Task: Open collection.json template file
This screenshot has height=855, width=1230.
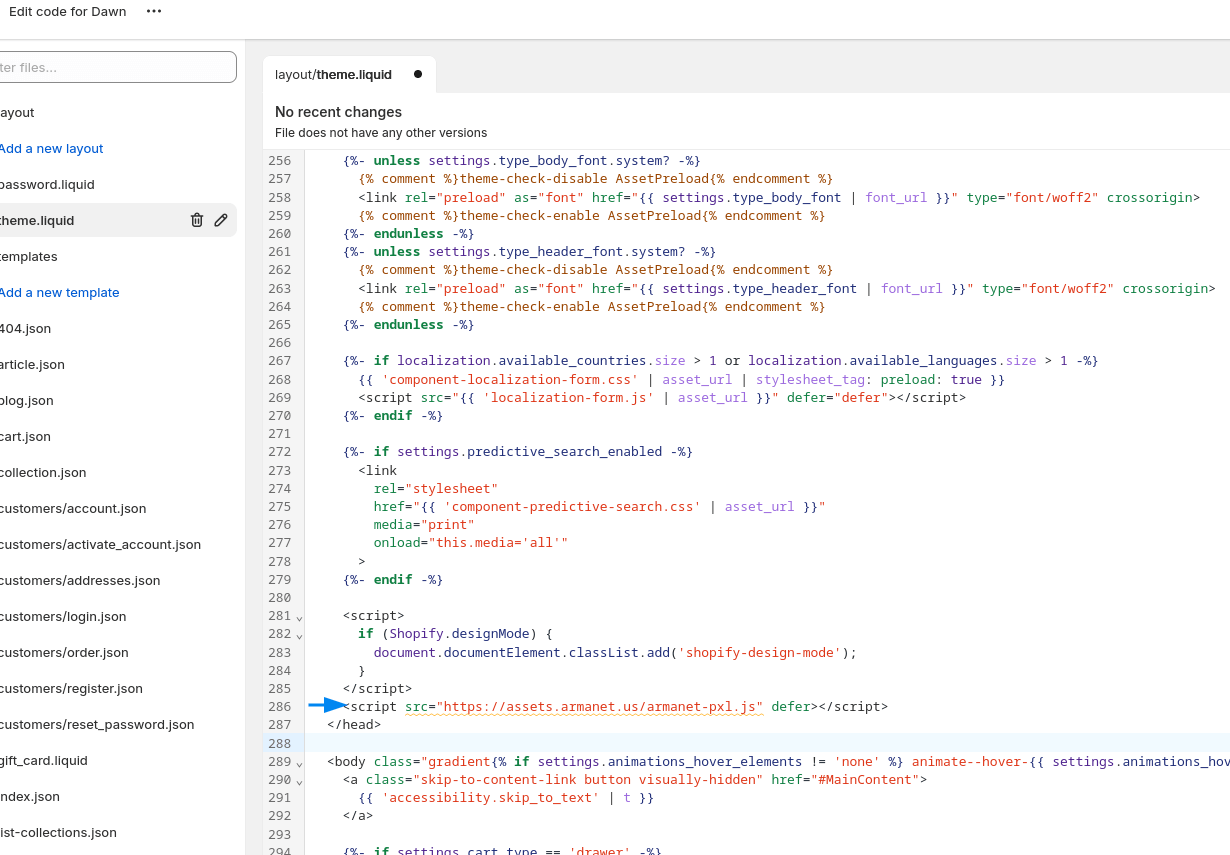Action: (x=43, y=472)
